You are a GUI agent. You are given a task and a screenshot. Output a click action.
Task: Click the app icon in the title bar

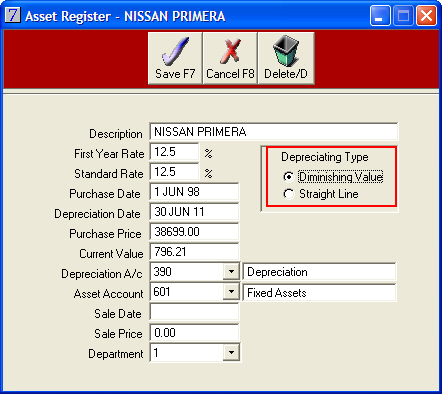(x=13, y=15)
